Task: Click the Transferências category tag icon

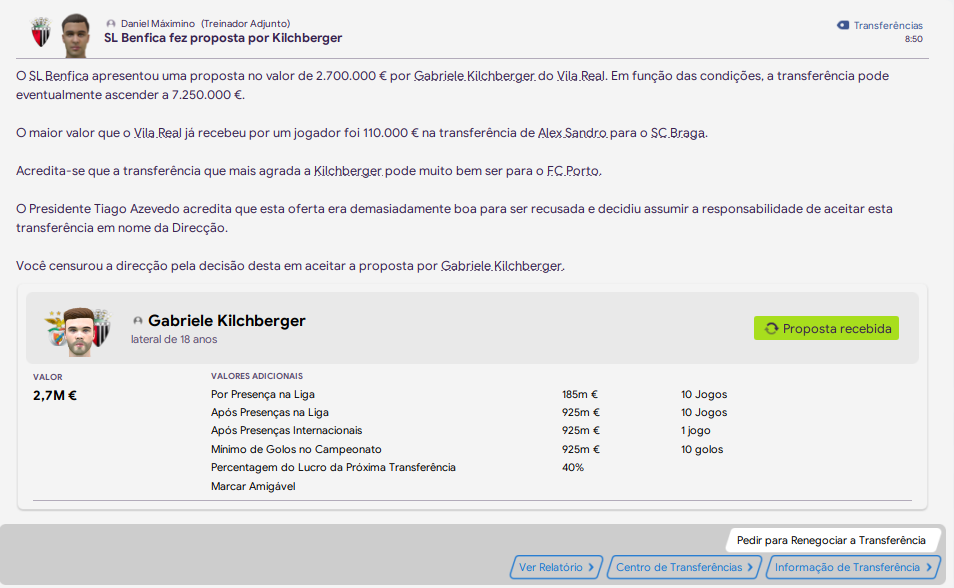Action: (843, 25)
